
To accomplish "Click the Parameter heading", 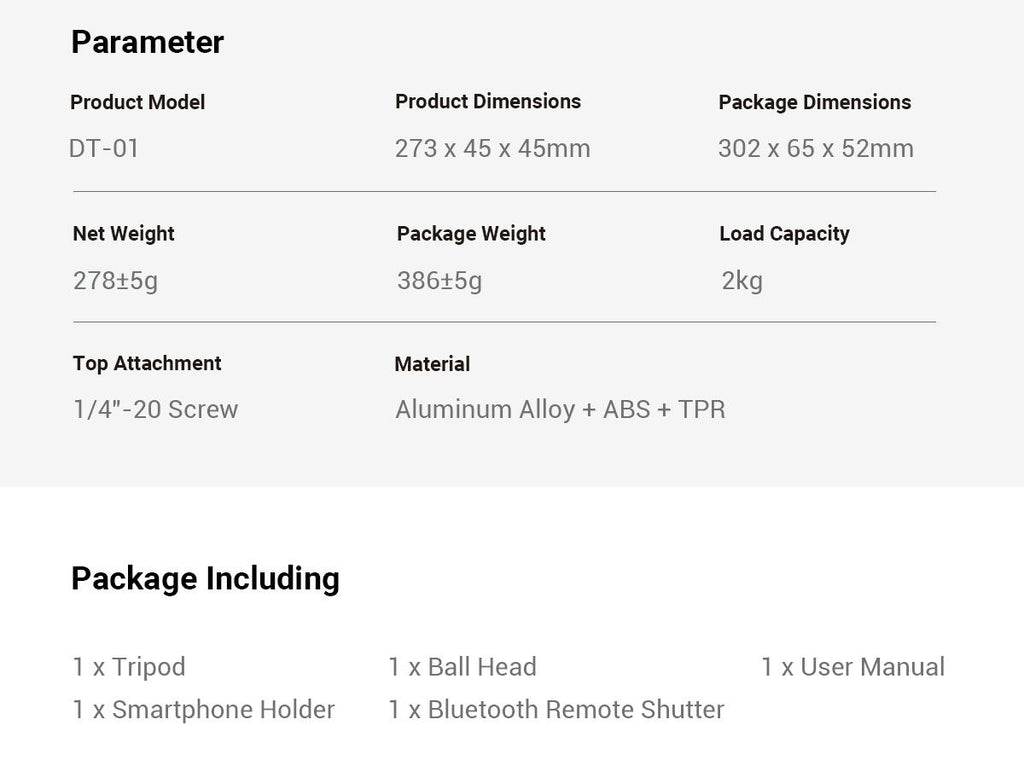I will 148,42.
